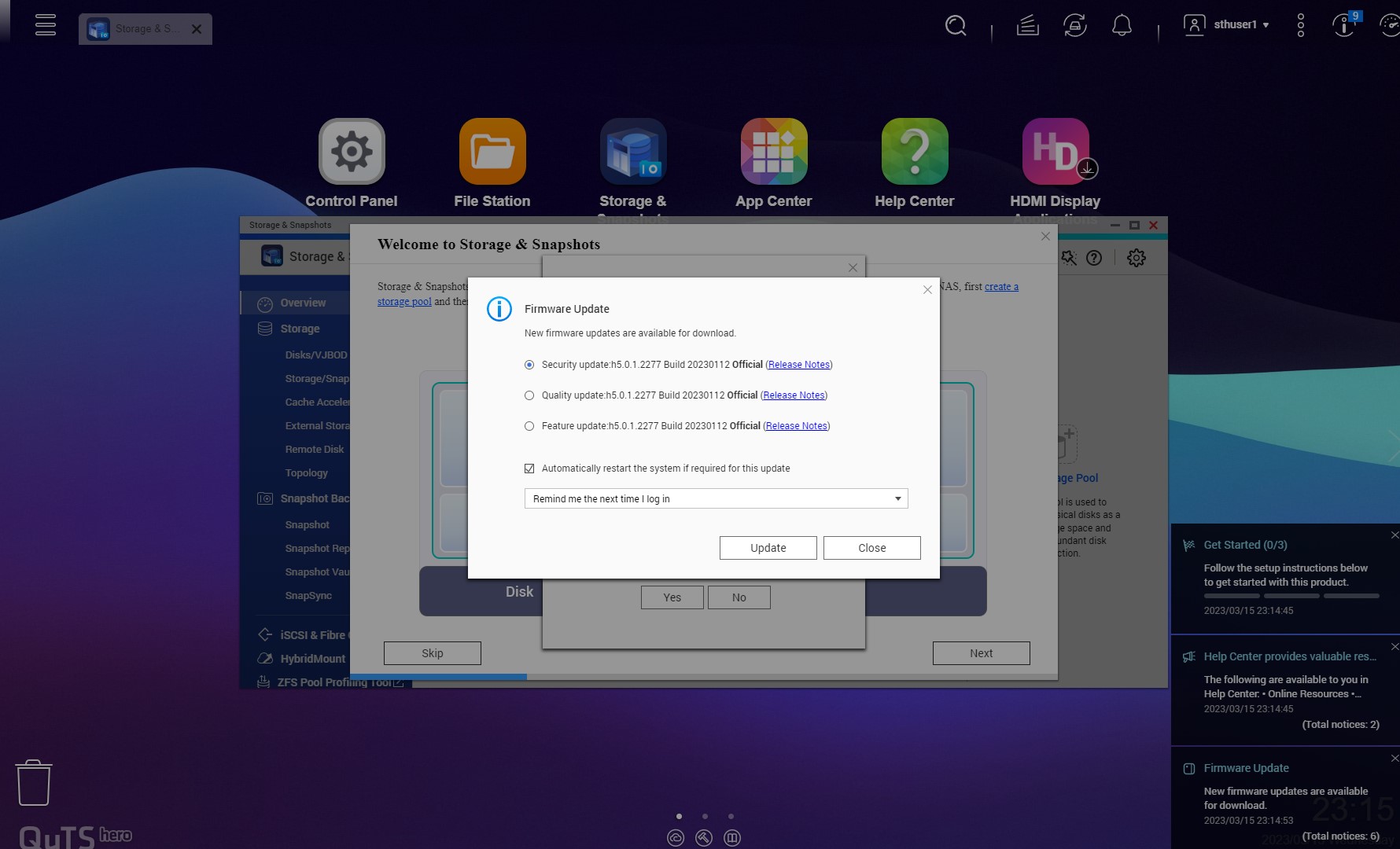The height and width of the screenshot is (849, 1400).
Task: Open Topology in the sidebar
Action: 307,472
